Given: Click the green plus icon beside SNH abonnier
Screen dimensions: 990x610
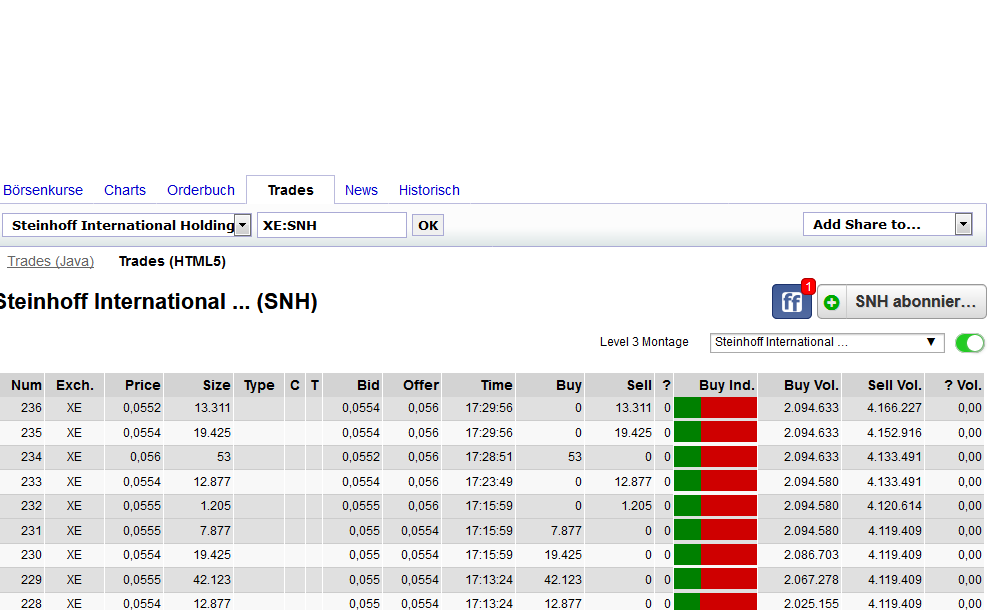Looking at the screenshot, I should click(x=831, y=301).
